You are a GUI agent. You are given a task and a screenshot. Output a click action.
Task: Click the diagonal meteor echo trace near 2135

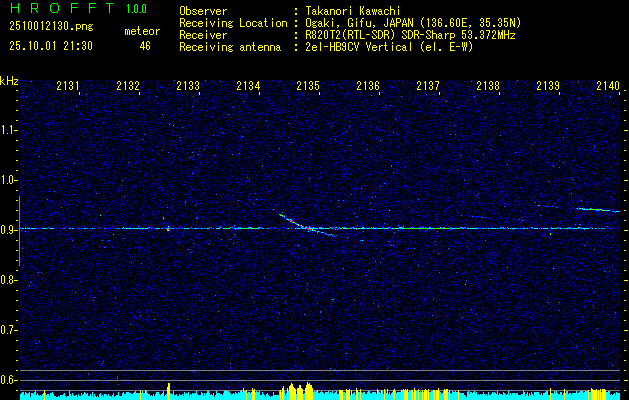pyautogui.click(x=305, y=224)
